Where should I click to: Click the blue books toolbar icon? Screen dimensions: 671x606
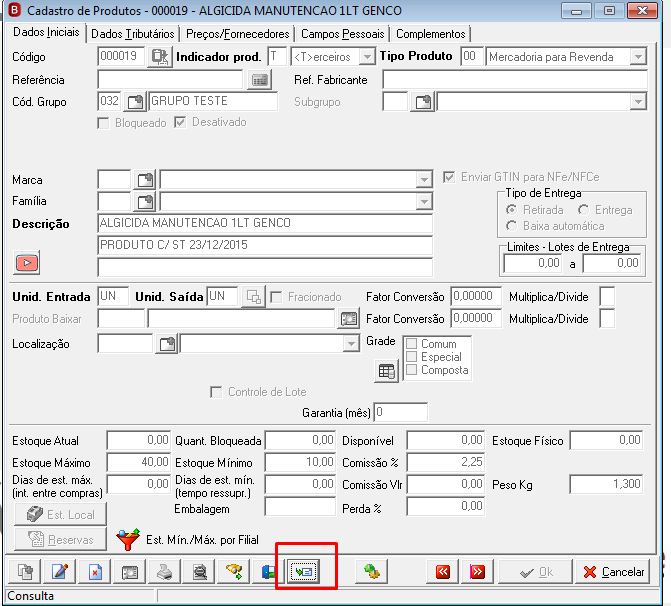(x=269, y=572)
